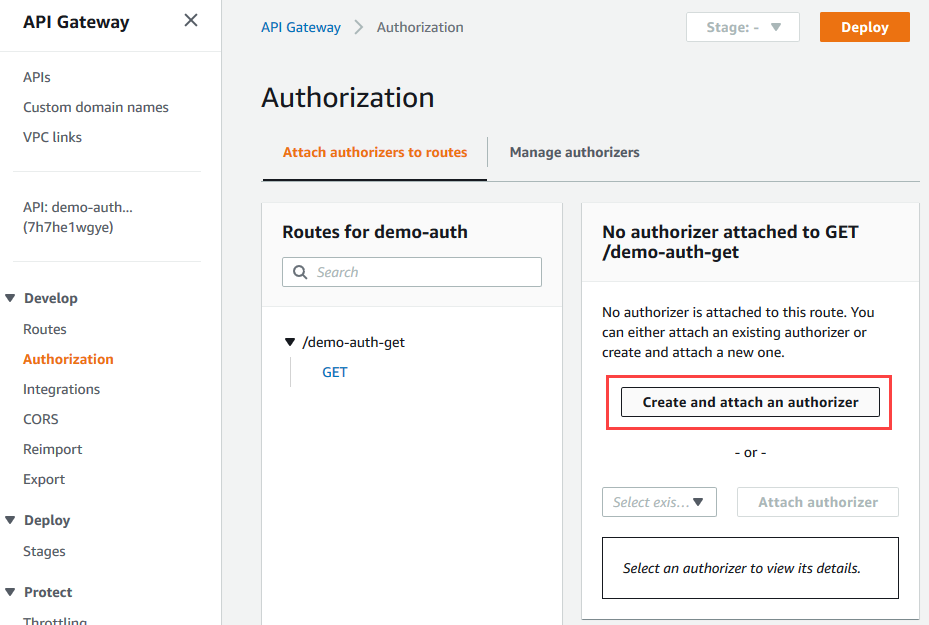The width and height of the screenshot is (929, 625).
Task: Click Create and attach an authorizer
Action: point(749,401)
